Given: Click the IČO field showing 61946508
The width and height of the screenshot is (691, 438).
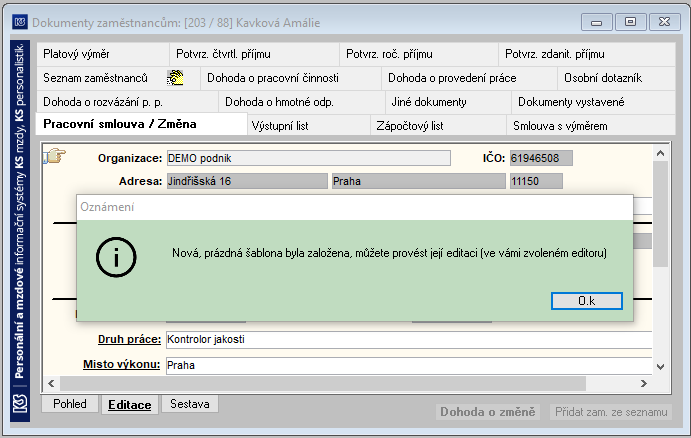Looking at the screenshot, I should coord(541,158).
